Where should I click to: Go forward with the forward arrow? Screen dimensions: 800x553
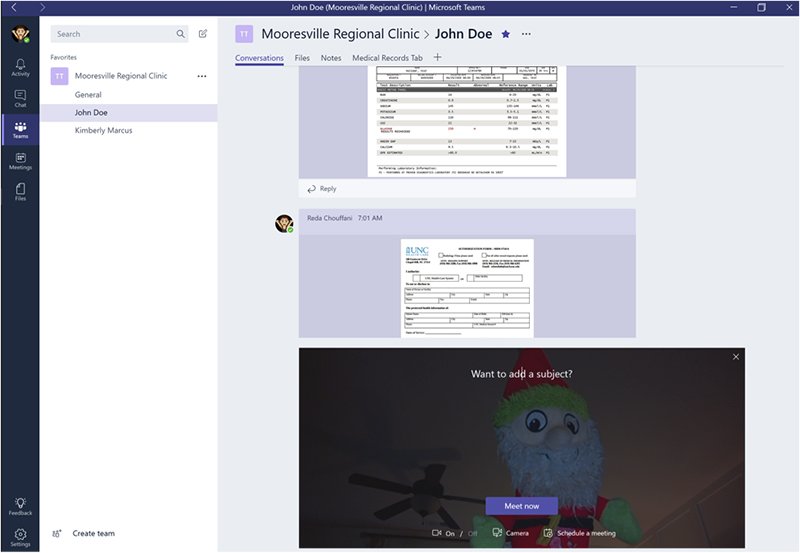tap(42, 7)
